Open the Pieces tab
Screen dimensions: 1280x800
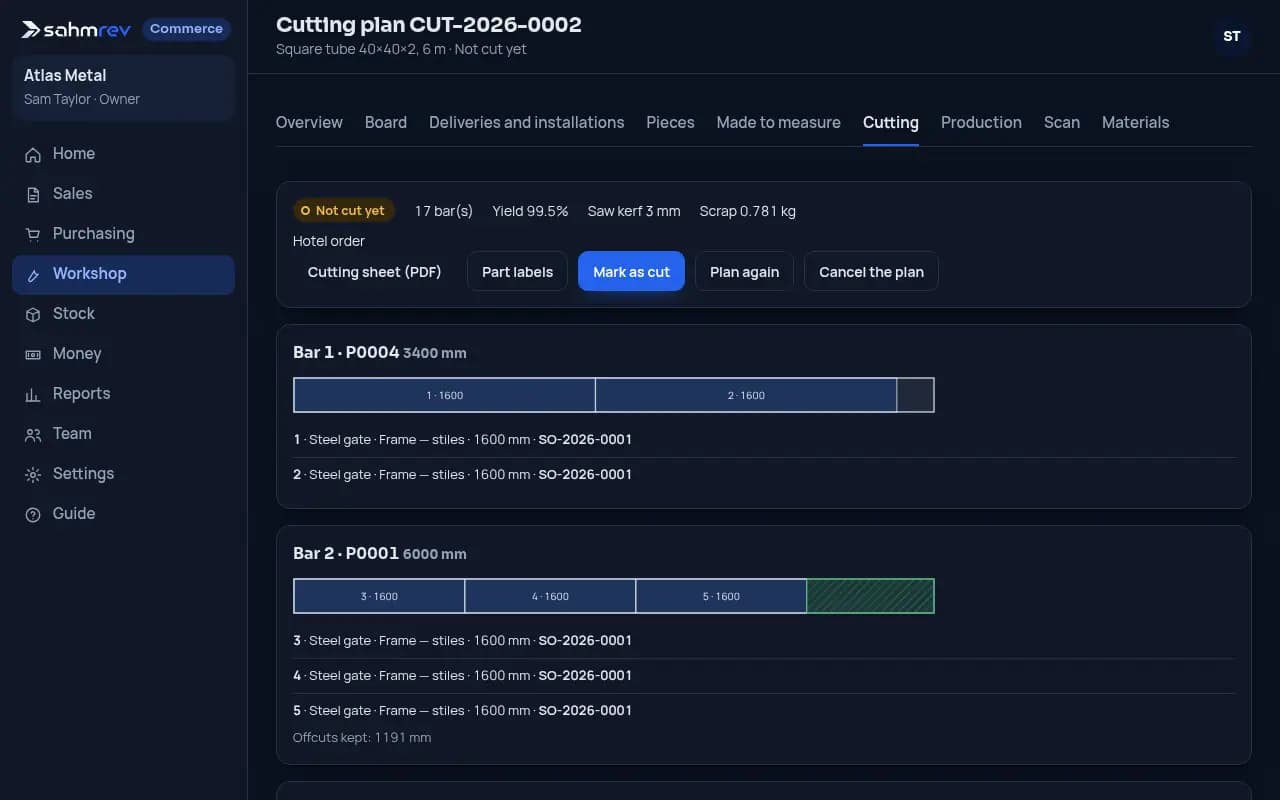670,122
